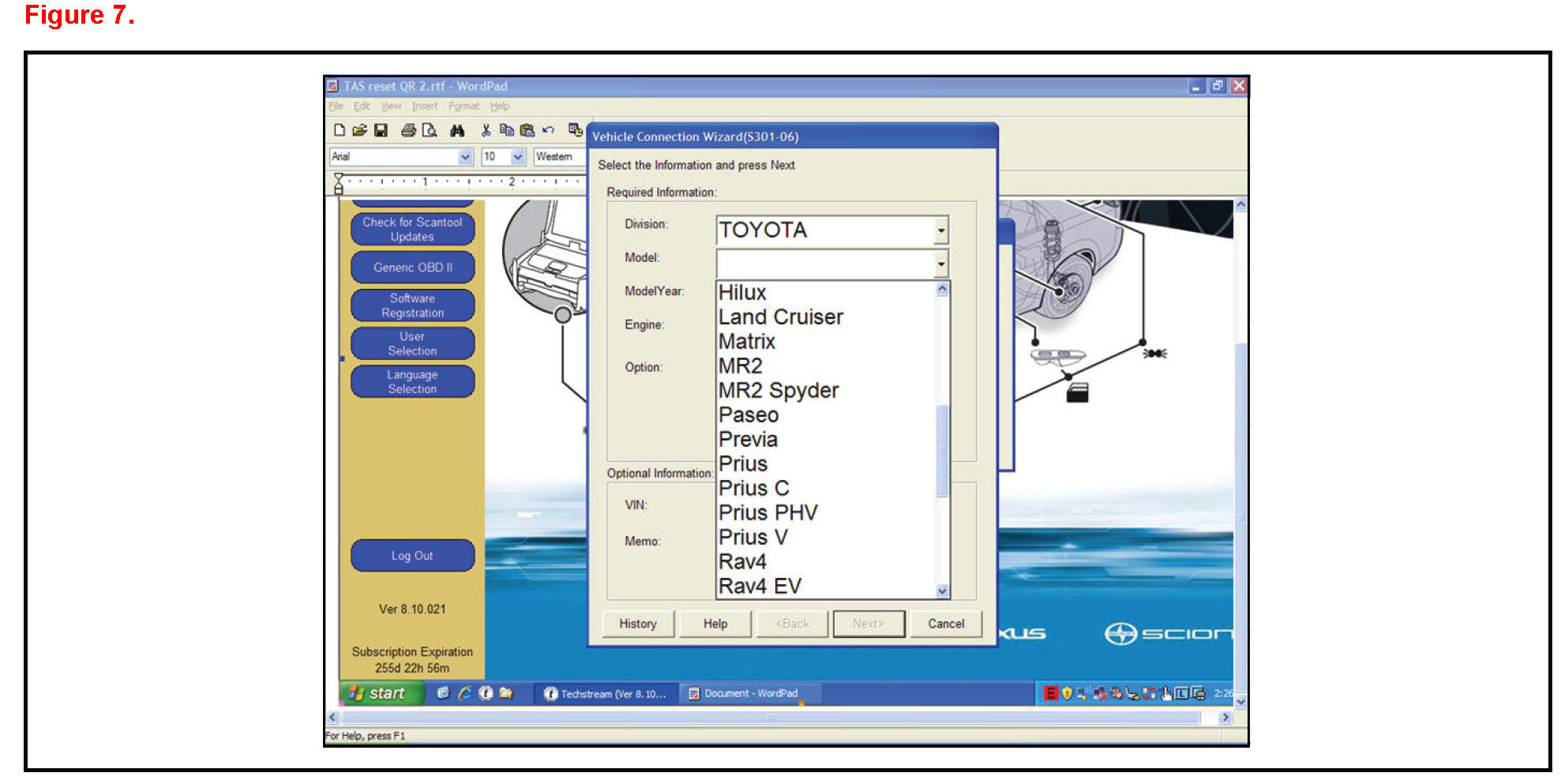Image resolution: width=1561 pixels, height=784 pixels.
Task: Expand the font size 10 dropdown
Action: pos(518,156)
